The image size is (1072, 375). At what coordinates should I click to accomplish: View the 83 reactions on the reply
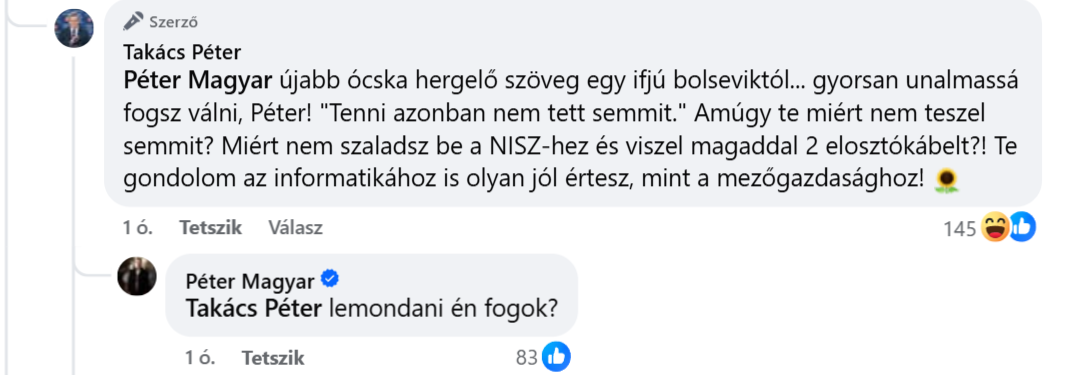[527, 359]
